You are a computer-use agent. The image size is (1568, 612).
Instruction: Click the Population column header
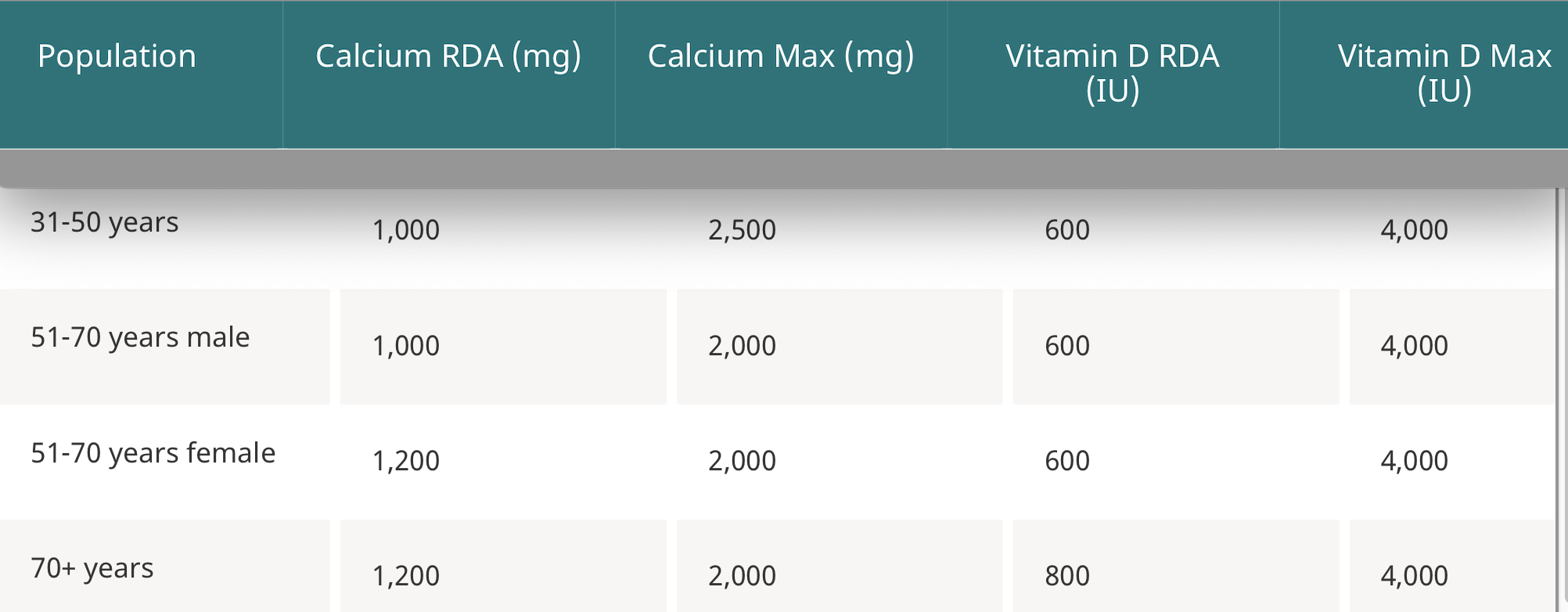click(117, 56)
